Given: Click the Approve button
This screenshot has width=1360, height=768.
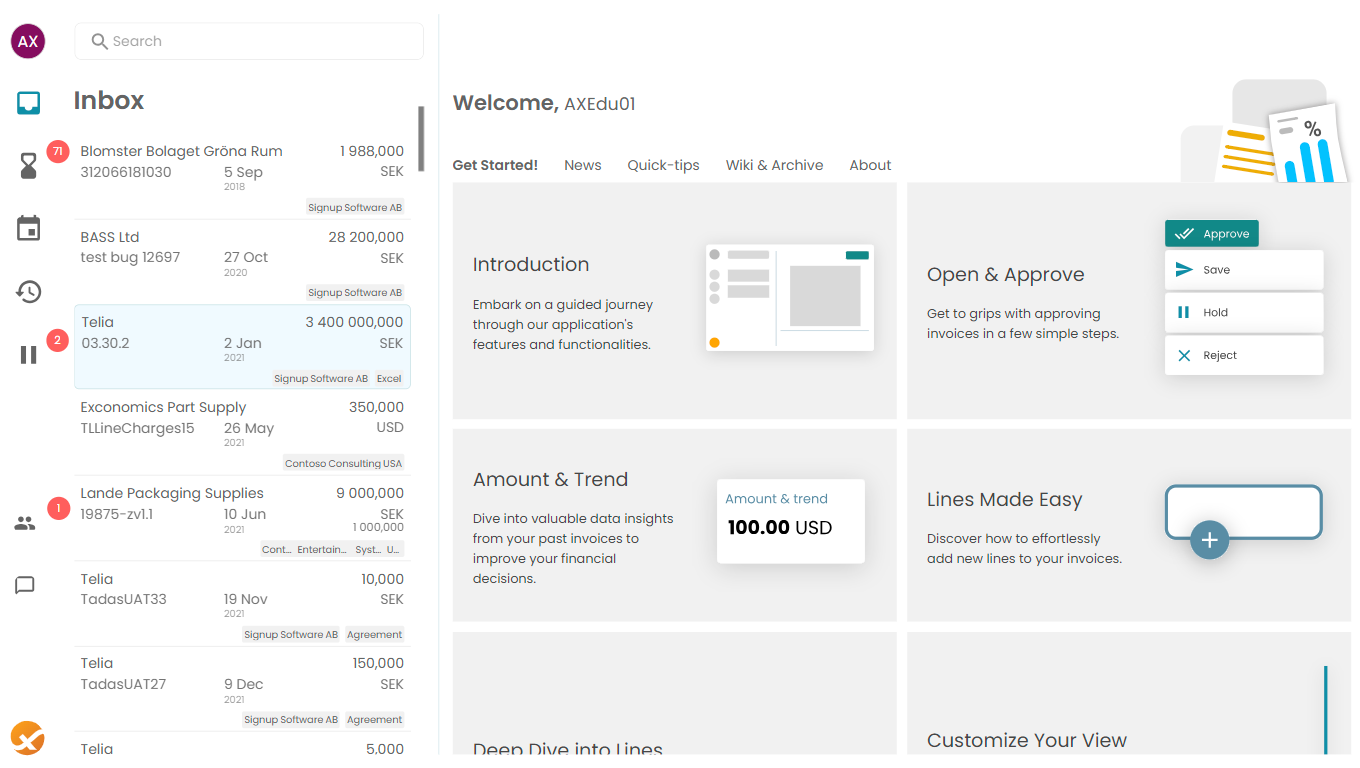Looking at the screenshot, I should pyautogui.click(x=1212, y=234).
